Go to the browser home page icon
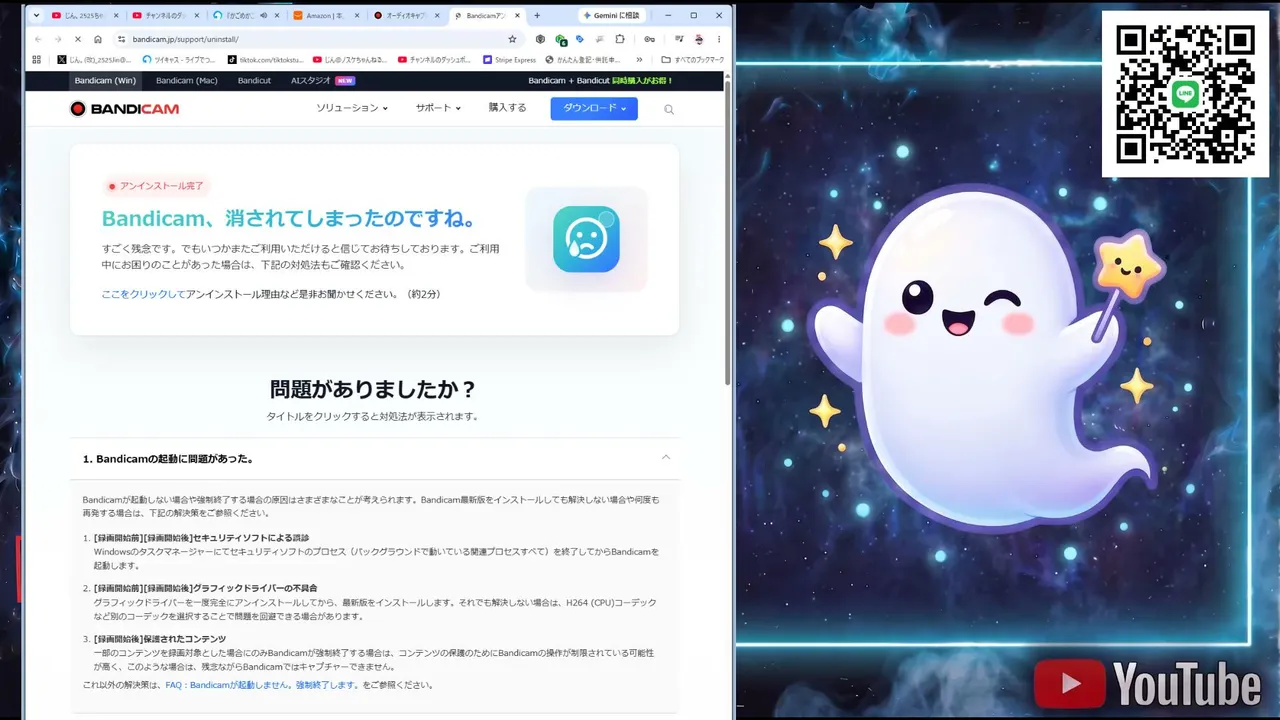Viewport: 1280px width, 720px height. pos(97,39)
